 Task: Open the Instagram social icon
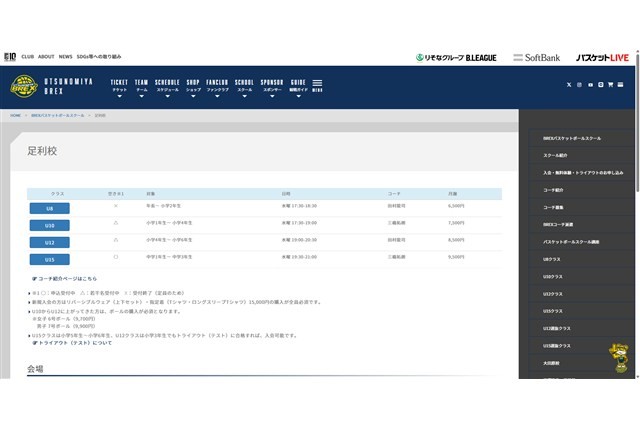577,85
